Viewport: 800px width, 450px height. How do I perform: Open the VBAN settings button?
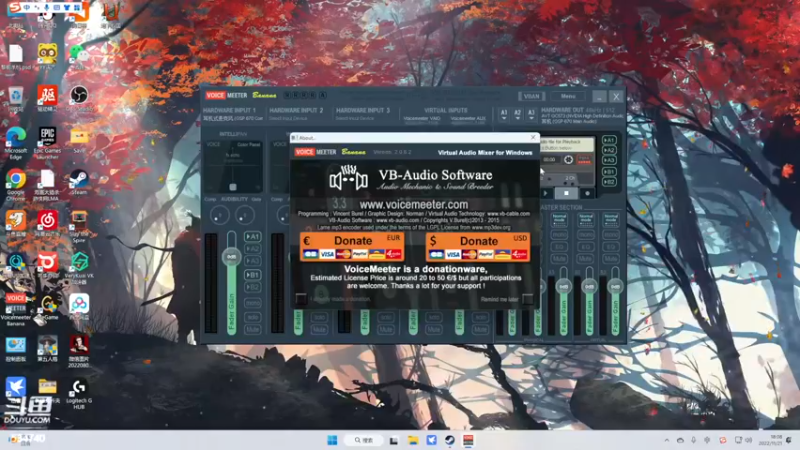(531, 96)
